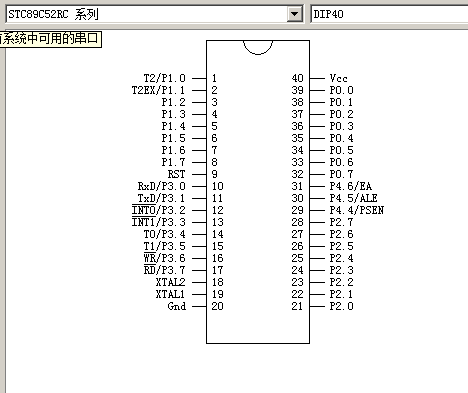Click pin number 20 inside the chip

[218, 306]
